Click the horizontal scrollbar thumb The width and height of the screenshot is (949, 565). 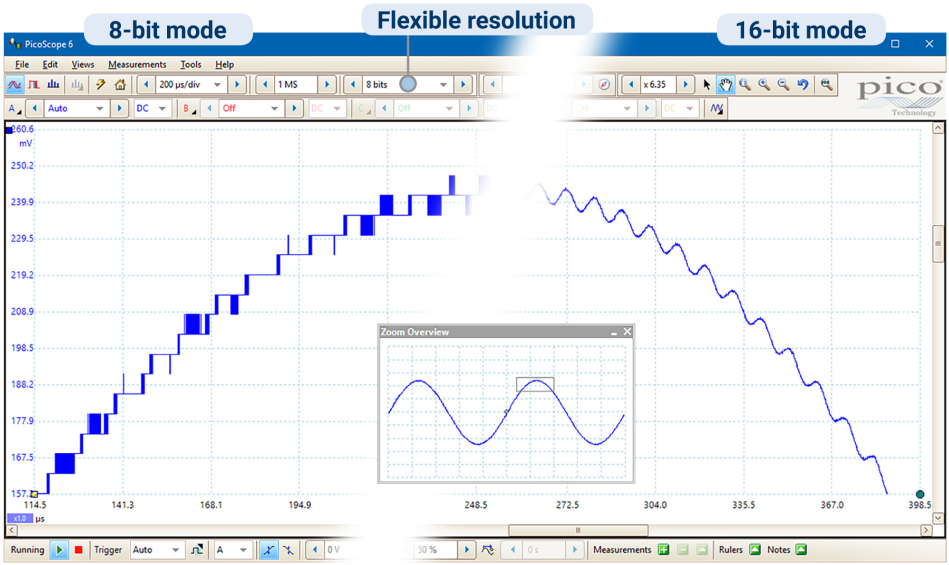pos(576,530)
